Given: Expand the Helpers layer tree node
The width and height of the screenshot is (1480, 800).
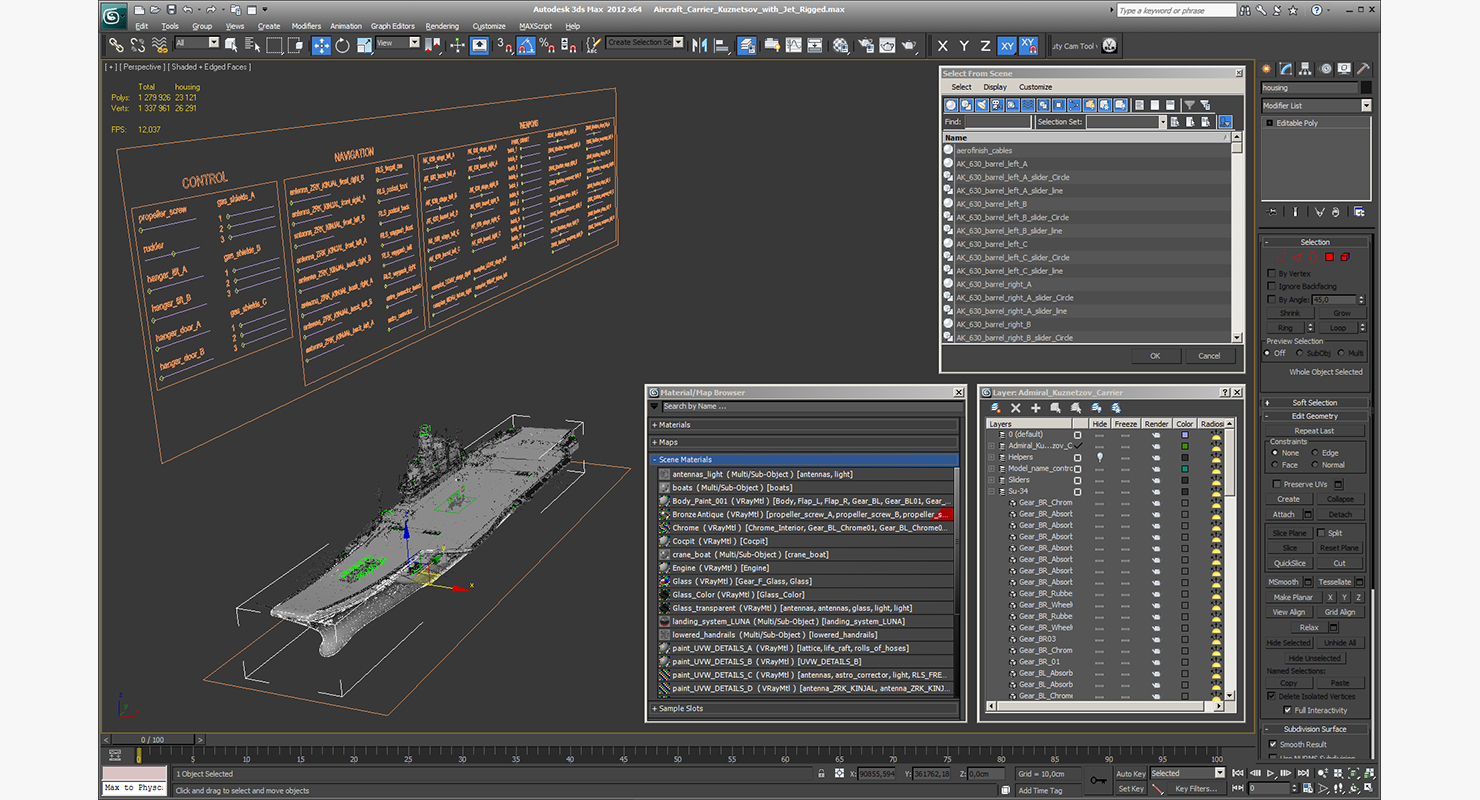Looking at the screenshot, I should (x=991, y=457).
